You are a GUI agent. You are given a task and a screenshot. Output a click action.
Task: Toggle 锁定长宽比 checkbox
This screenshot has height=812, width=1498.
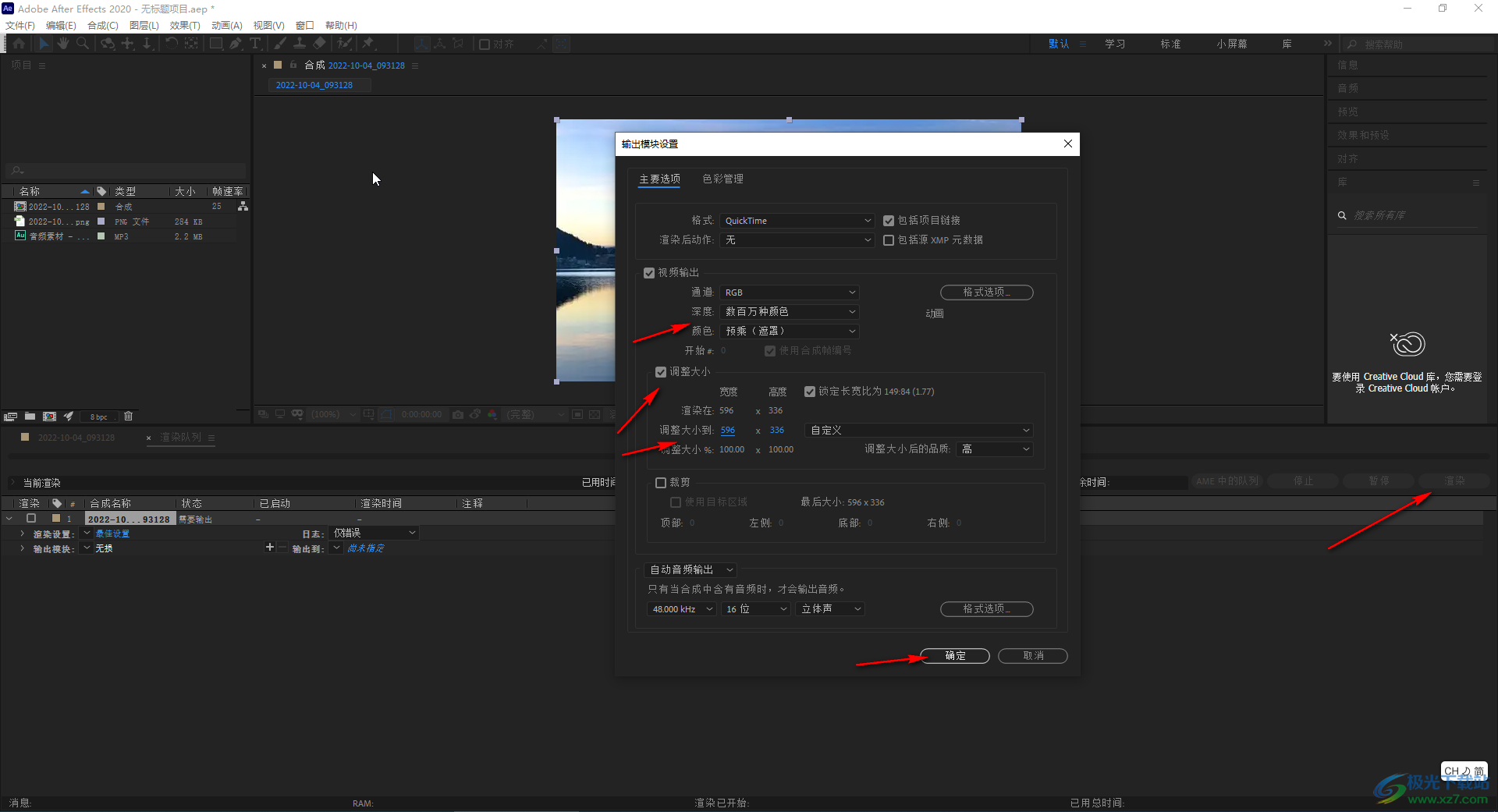pos(810,392)
